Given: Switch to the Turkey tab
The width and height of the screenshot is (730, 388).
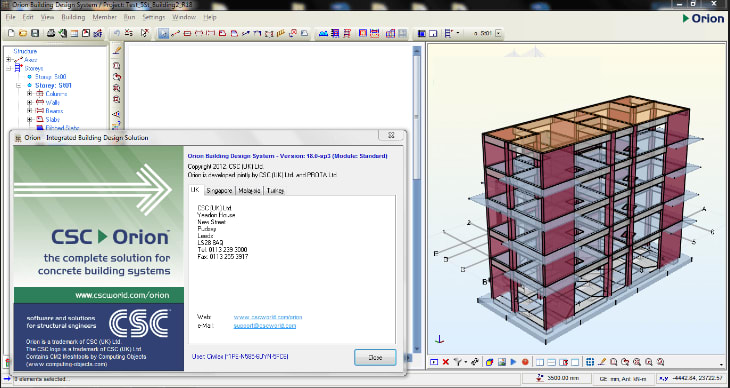Looking at the screenshot, I should [x=275, y=191].
